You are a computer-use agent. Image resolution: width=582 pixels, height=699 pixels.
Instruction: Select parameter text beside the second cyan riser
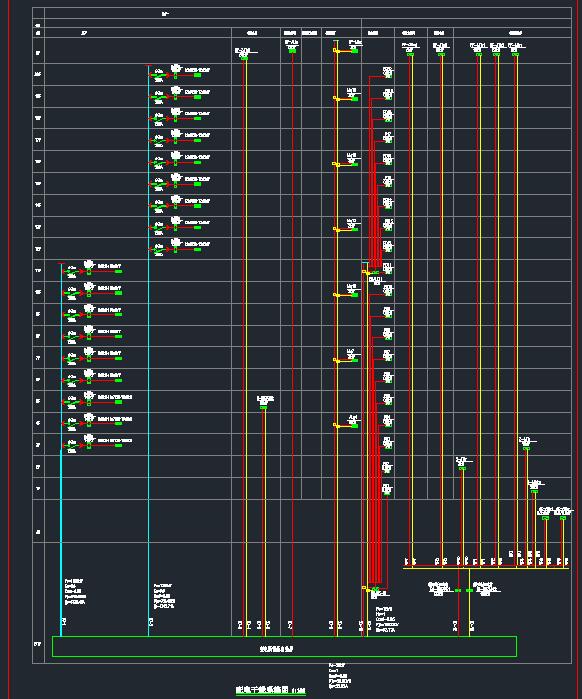point(164,596)
